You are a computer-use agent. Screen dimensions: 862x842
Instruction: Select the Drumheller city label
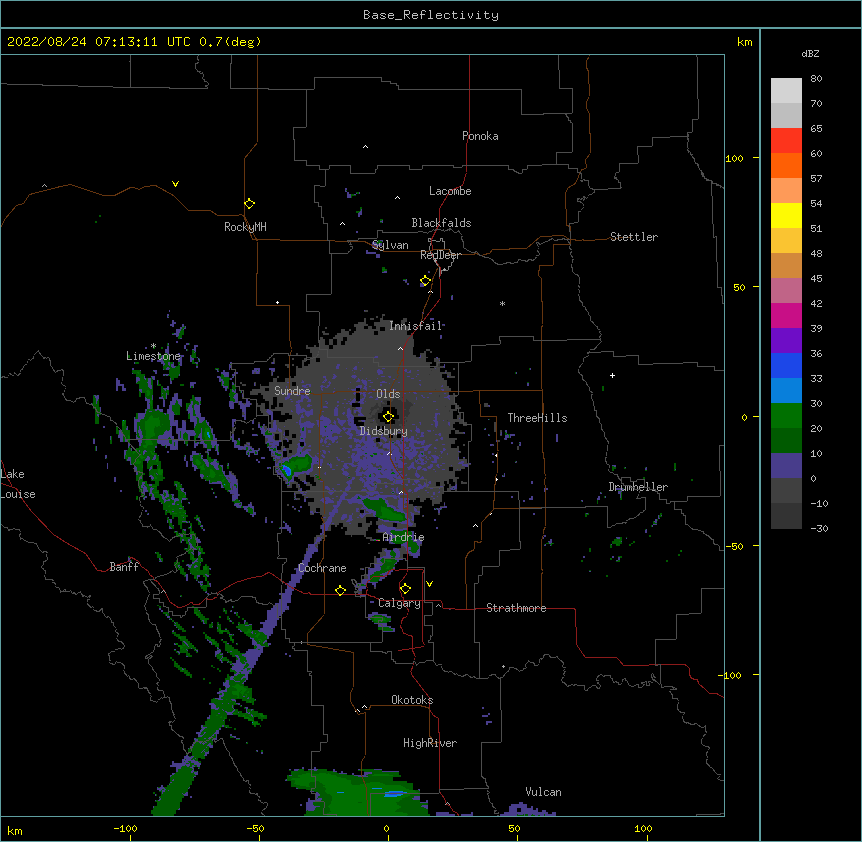click(638, 487)
